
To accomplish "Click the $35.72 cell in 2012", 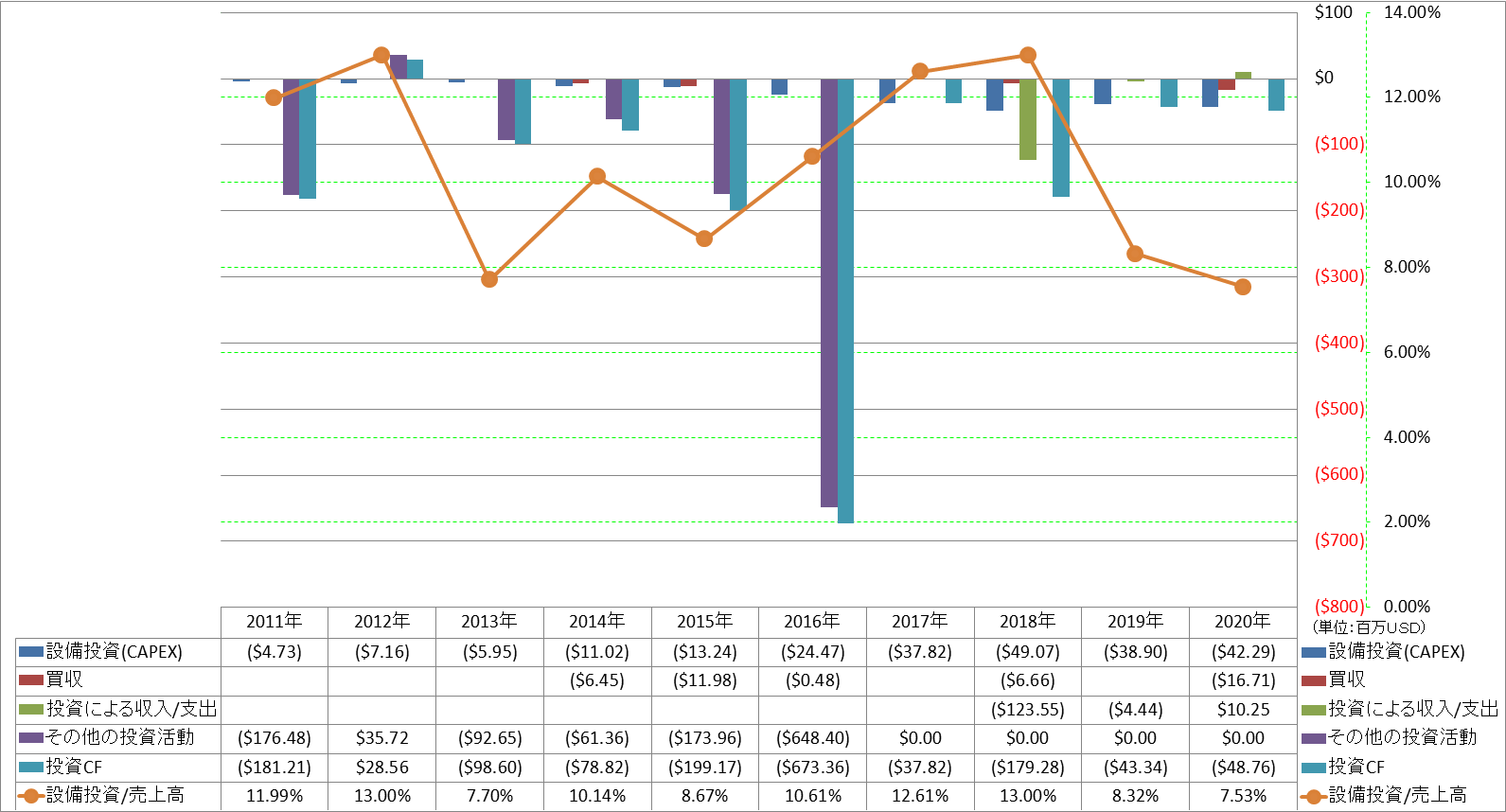I will [x=382, y=738].
